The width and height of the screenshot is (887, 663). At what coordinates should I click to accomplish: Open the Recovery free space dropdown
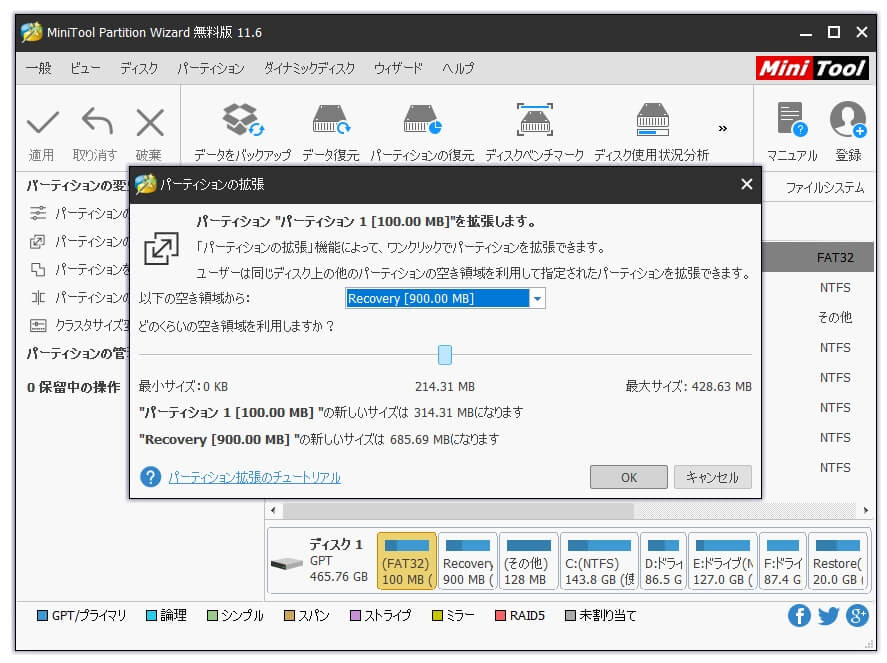tap(537, 298)
